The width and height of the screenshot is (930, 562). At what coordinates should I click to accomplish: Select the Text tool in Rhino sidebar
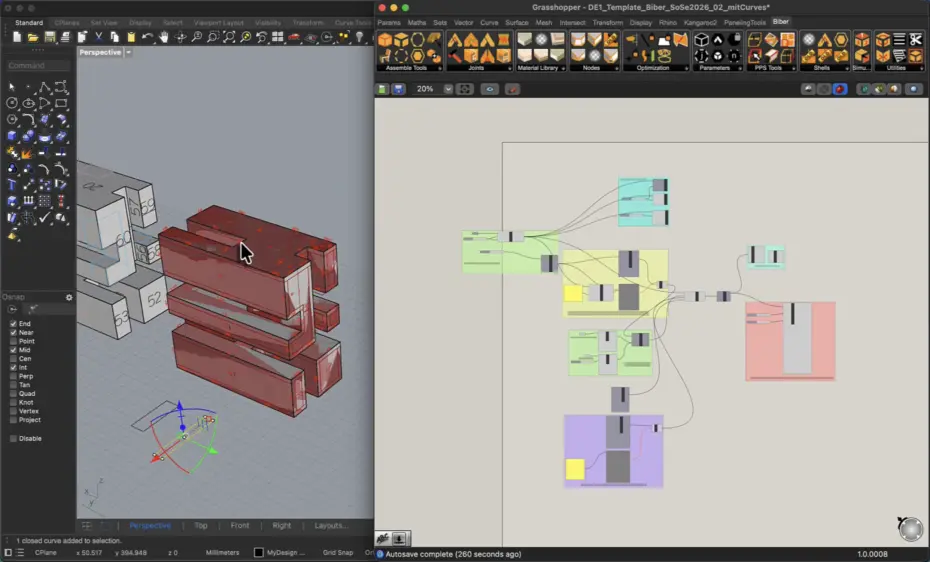click(x=12, y=185)
